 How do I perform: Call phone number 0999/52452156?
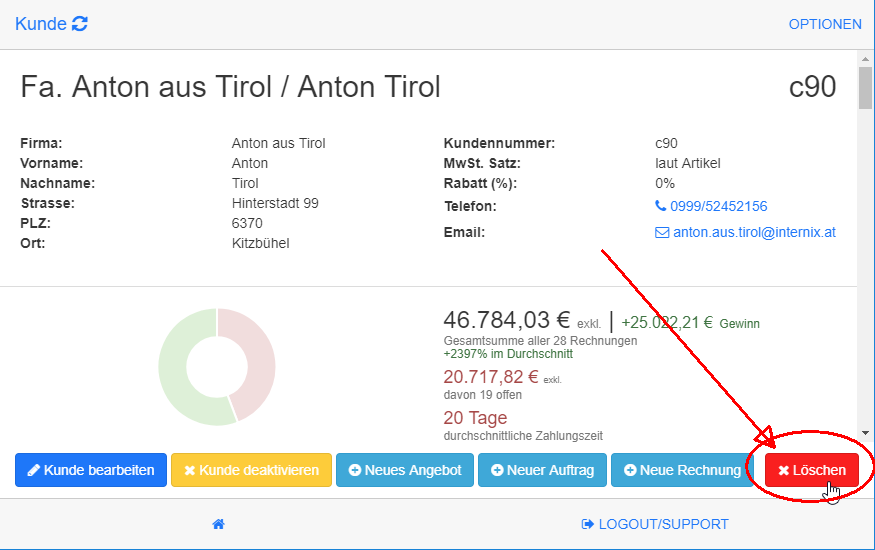718,206
